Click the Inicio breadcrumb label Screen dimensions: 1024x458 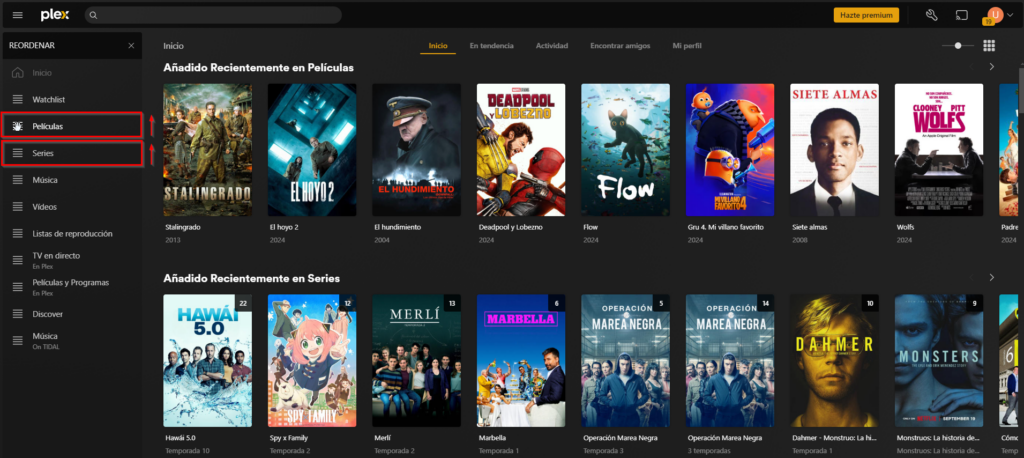174,46
